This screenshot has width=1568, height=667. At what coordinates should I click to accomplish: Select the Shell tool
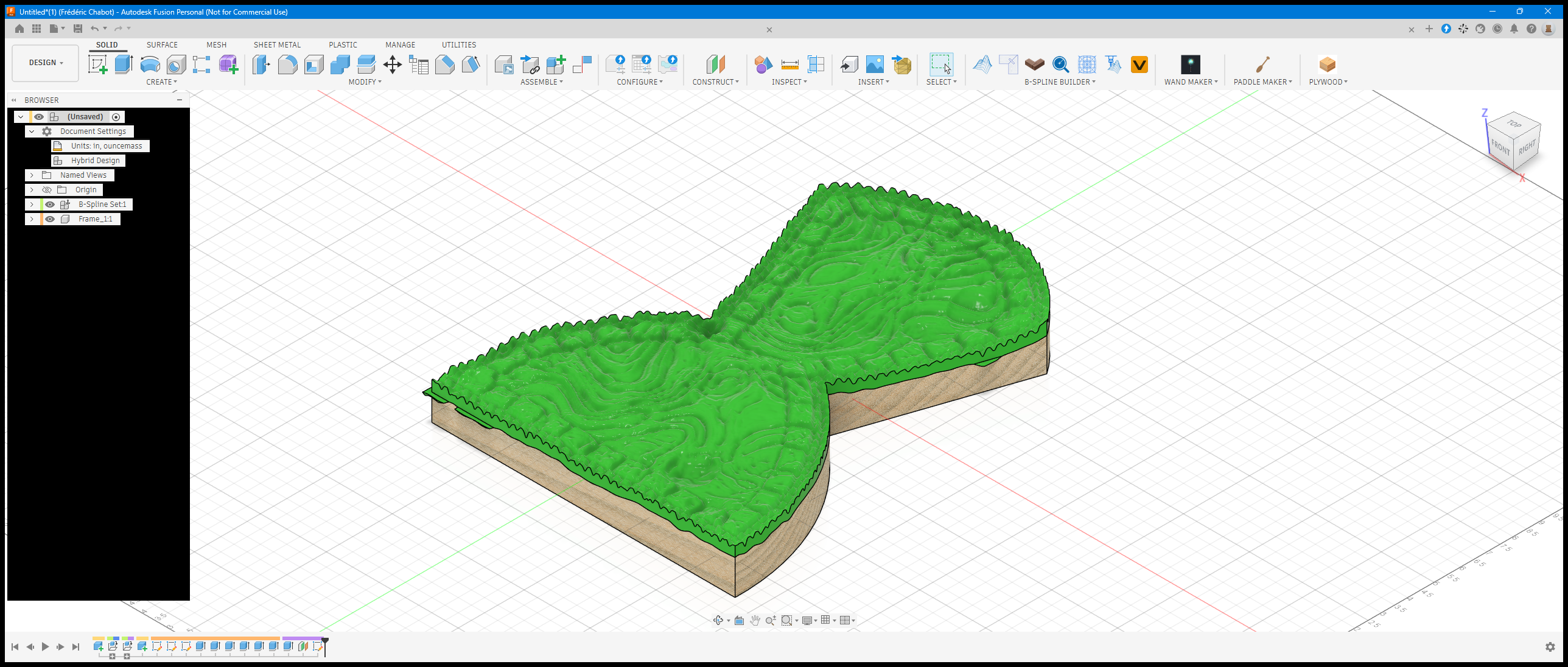(314, 65)
